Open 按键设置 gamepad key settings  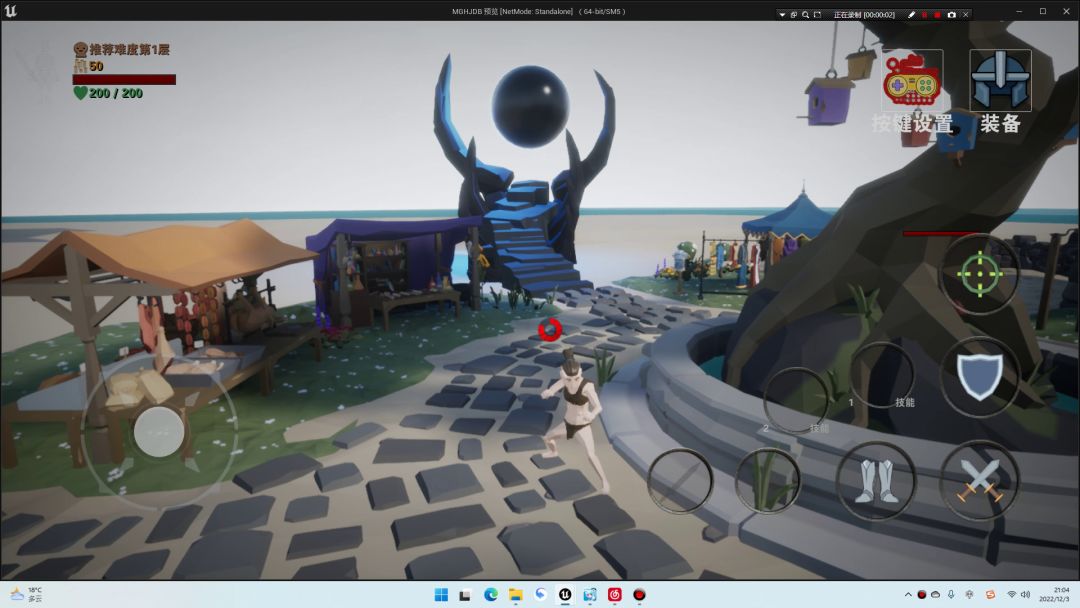click(x=911, y=82)
